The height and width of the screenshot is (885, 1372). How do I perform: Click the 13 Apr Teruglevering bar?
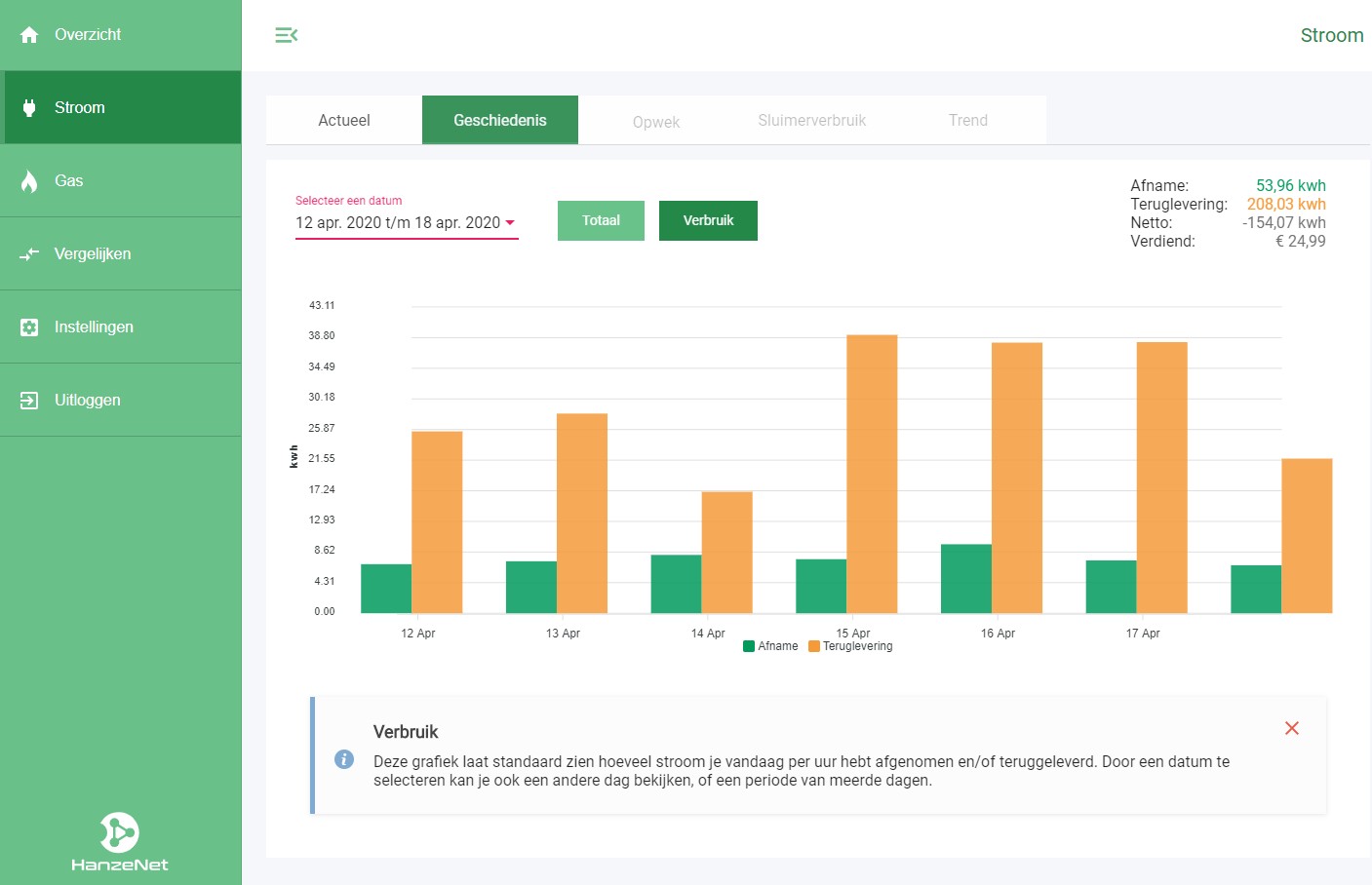582,514
